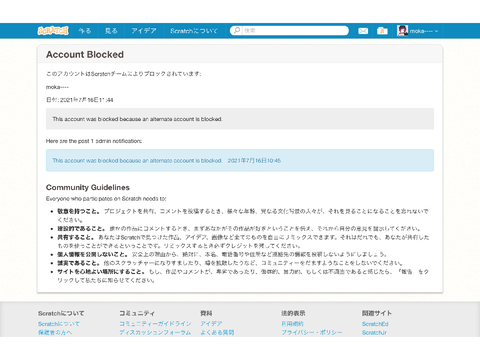Open ScratchEd footer link
The image size is (480, 360).
(375, 324)
